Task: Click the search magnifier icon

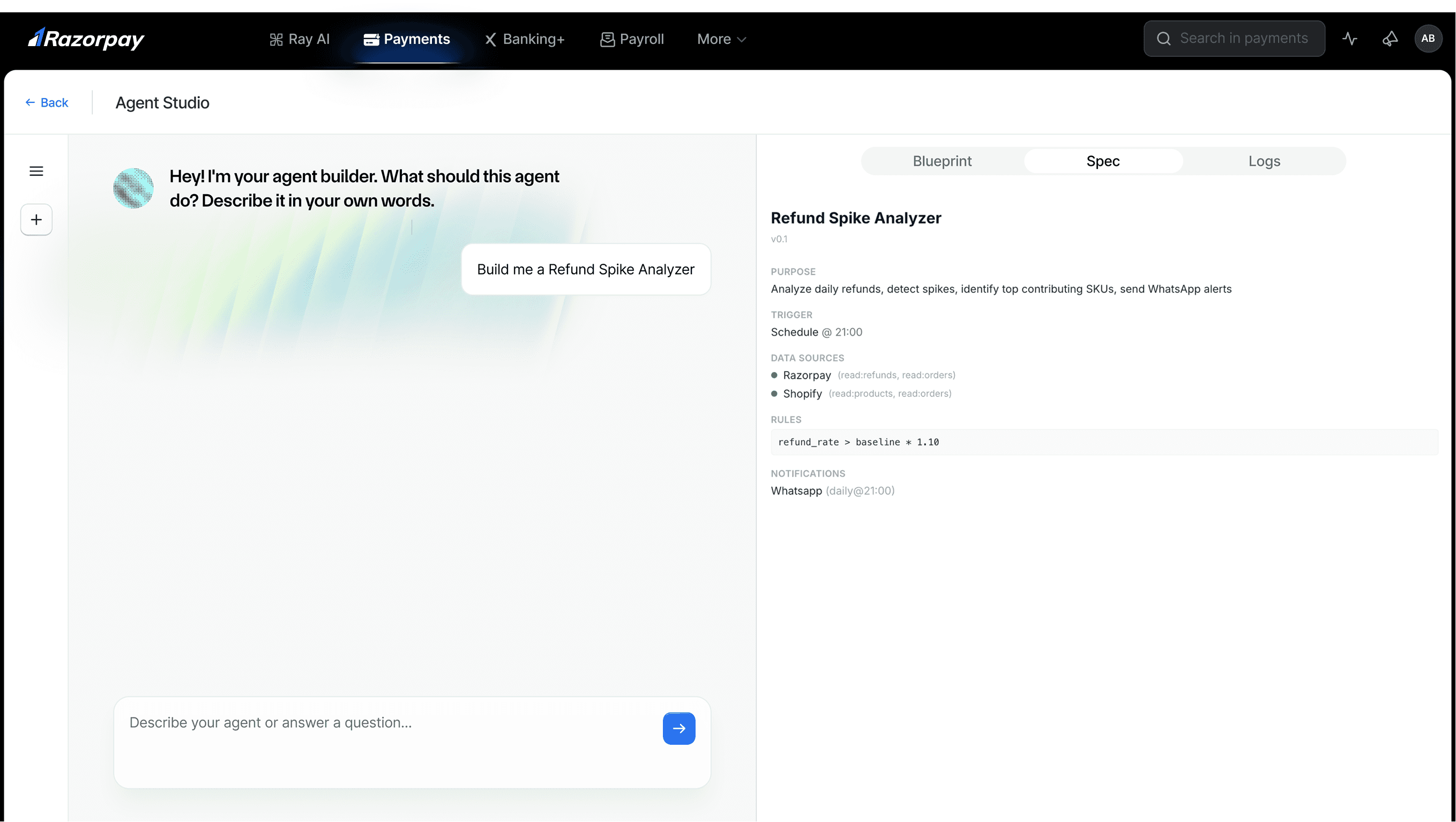Action: [x=1164, y=39]
